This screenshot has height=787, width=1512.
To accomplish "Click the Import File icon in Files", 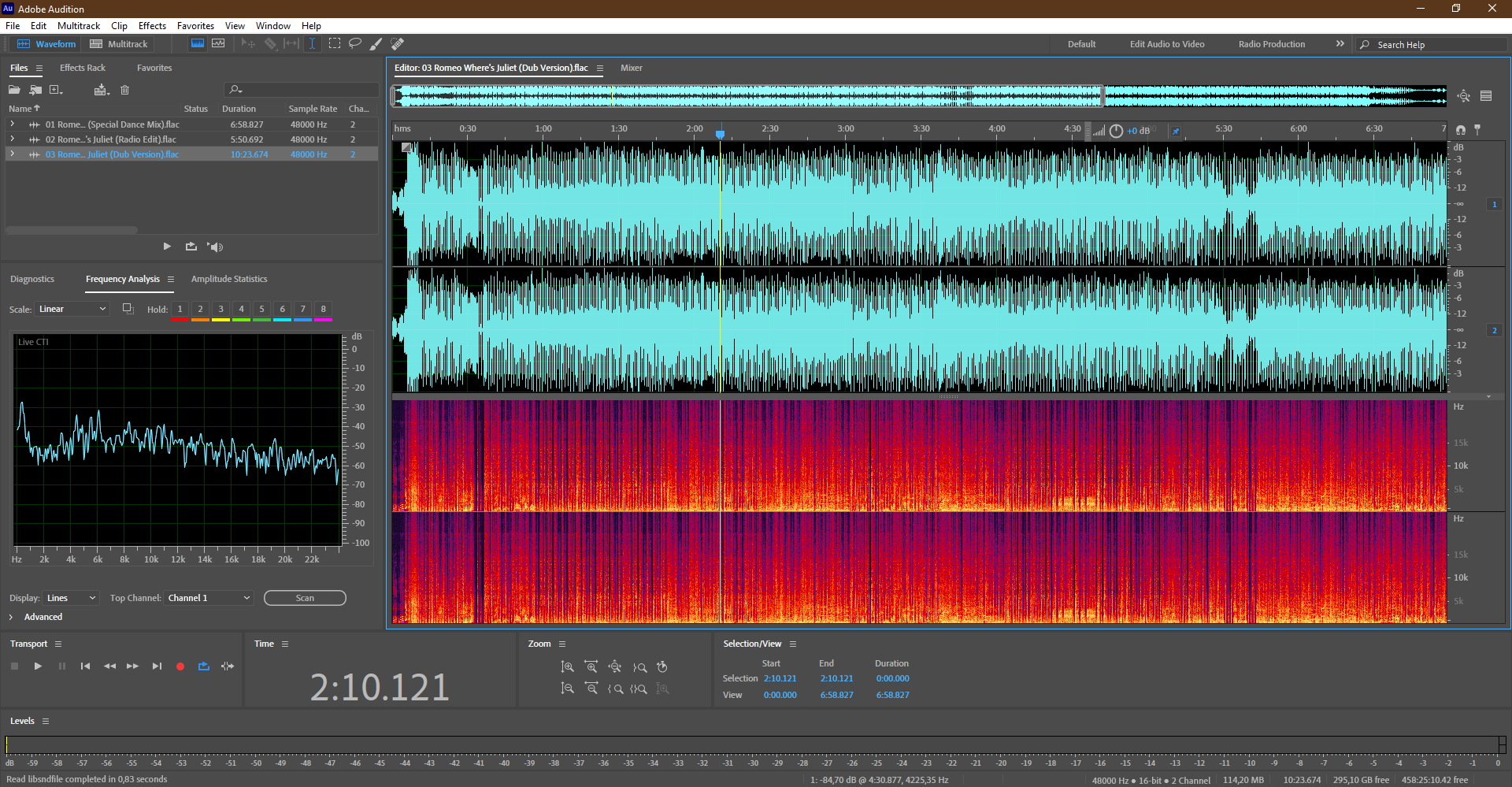I will [x=35, y=90].
